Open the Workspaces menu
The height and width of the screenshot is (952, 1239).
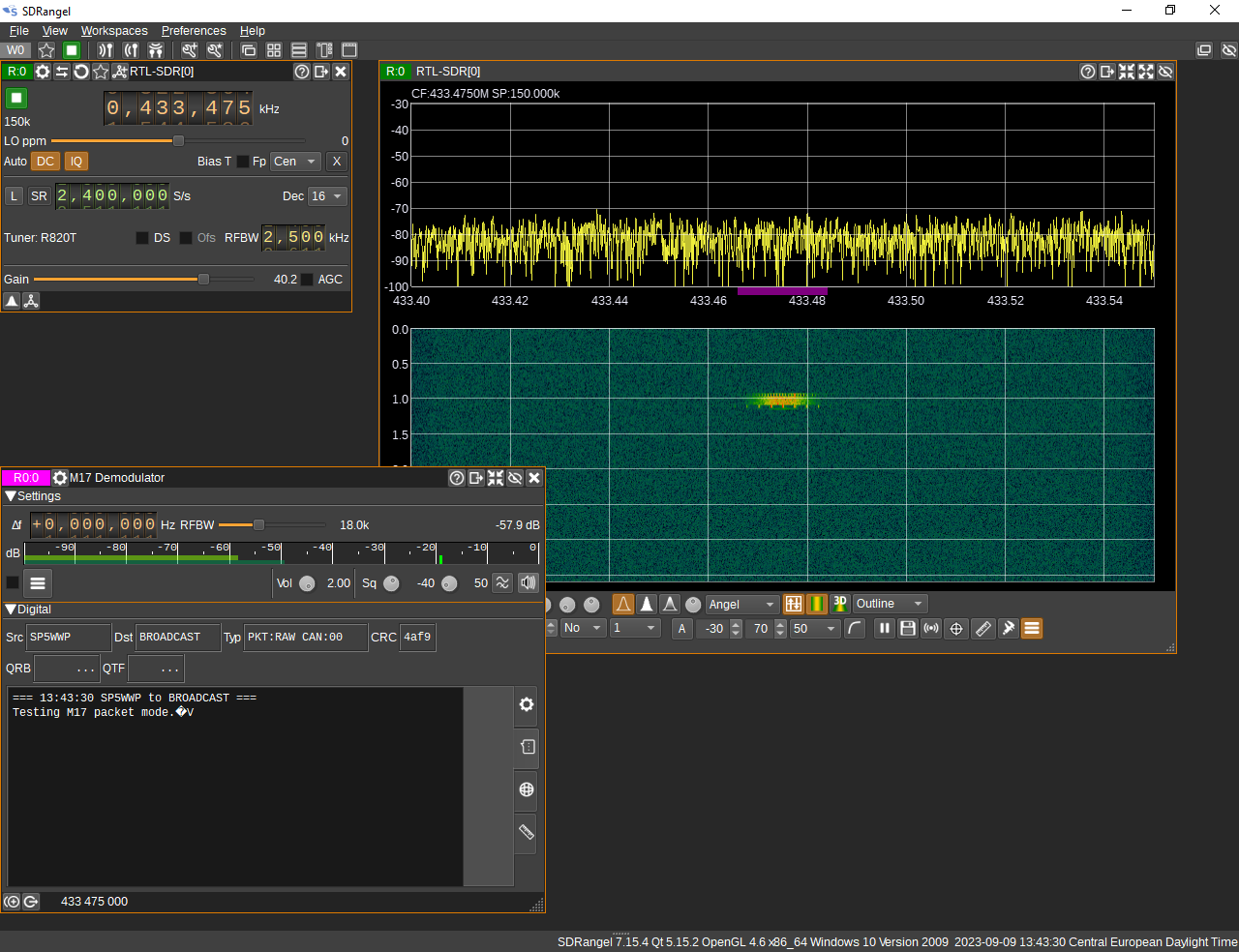(x=114, y=31)
